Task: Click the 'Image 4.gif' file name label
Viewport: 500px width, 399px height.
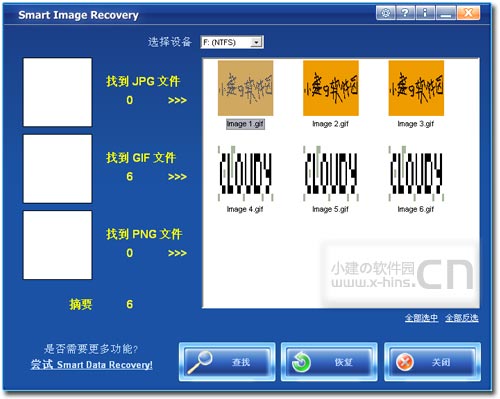Action: coord(245,209)
